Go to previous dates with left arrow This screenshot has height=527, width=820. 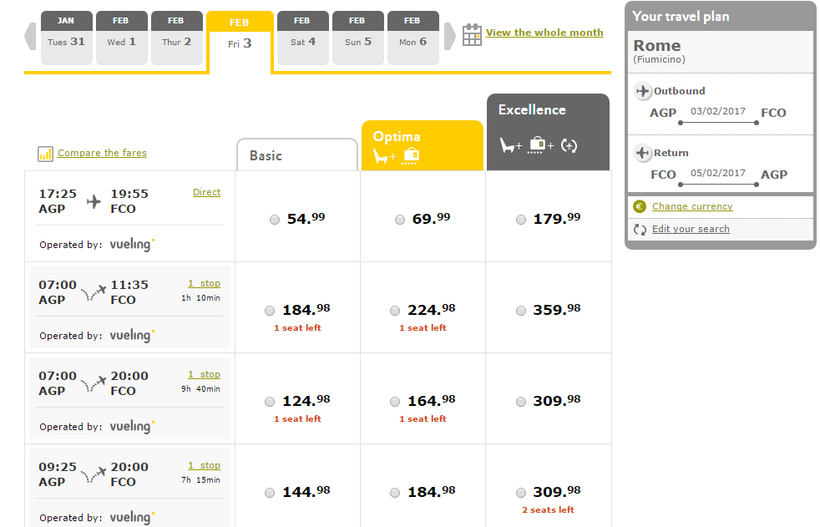click(x=30, y=37)
